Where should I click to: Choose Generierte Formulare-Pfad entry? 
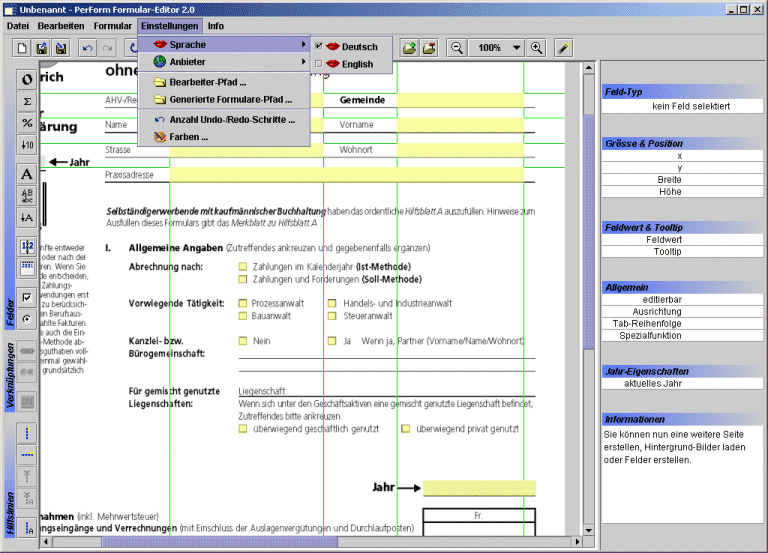pyautogui.click(x=224, y=99)
